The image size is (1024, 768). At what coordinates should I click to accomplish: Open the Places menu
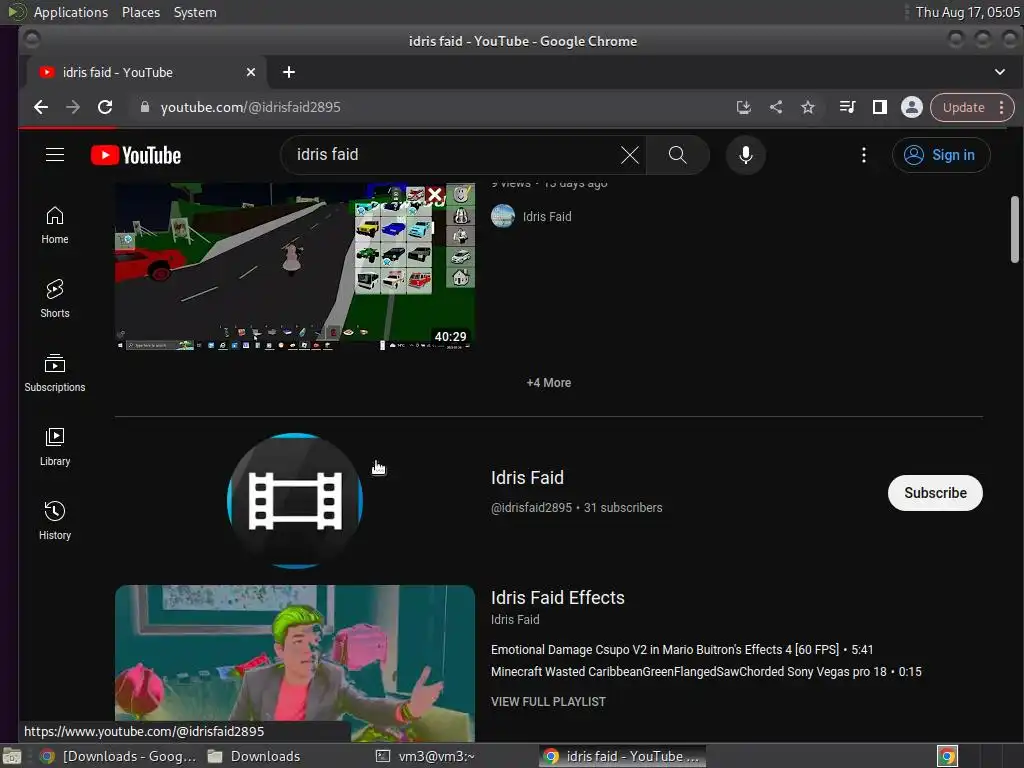[x=140, y=12]
